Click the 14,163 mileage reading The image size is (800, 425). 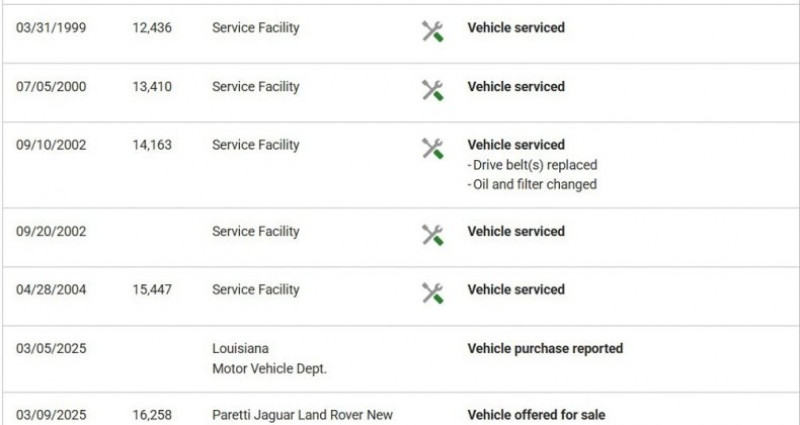click(x=152, y=145)
